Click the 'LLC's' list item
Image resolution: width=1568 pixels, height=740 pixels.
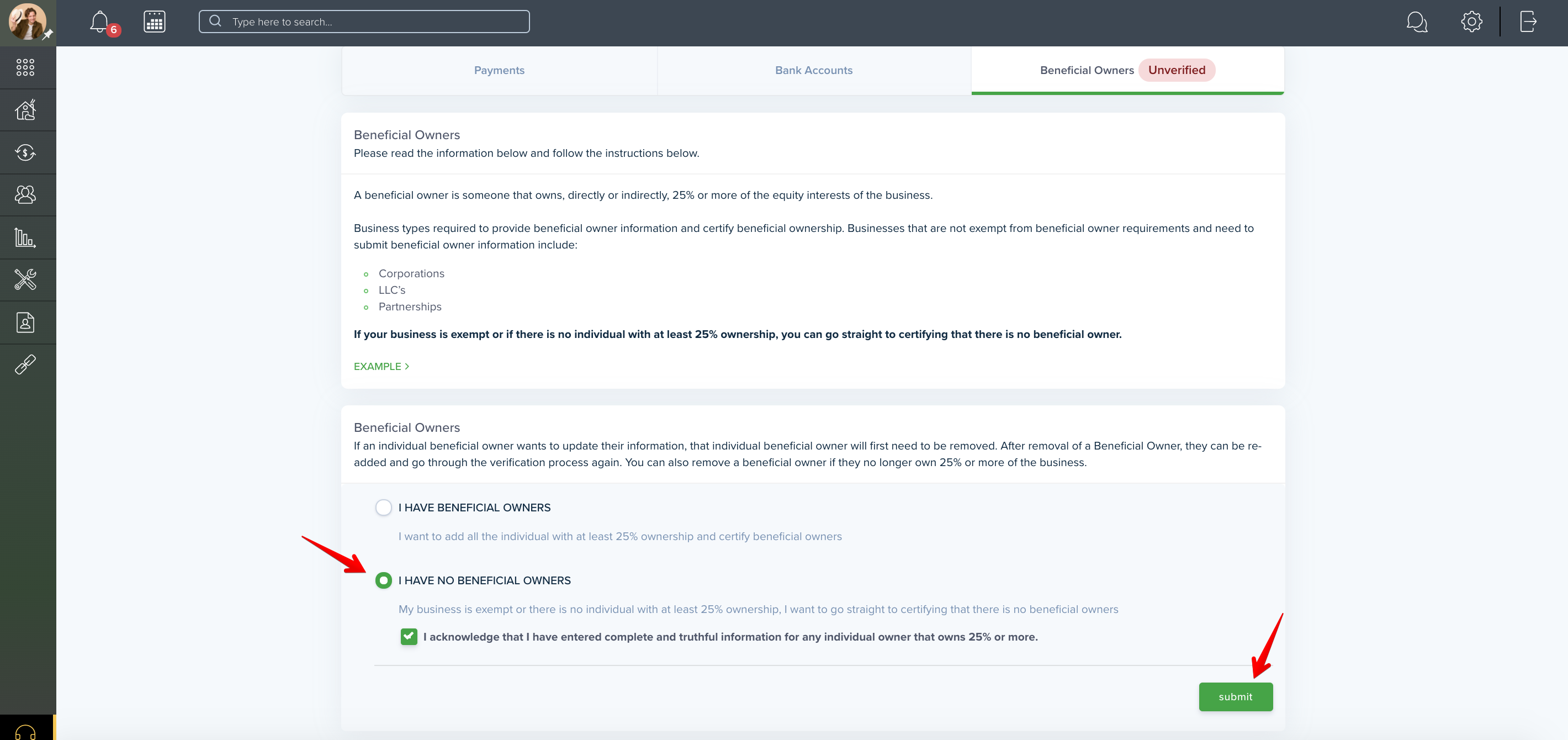[x=391, y=290]
